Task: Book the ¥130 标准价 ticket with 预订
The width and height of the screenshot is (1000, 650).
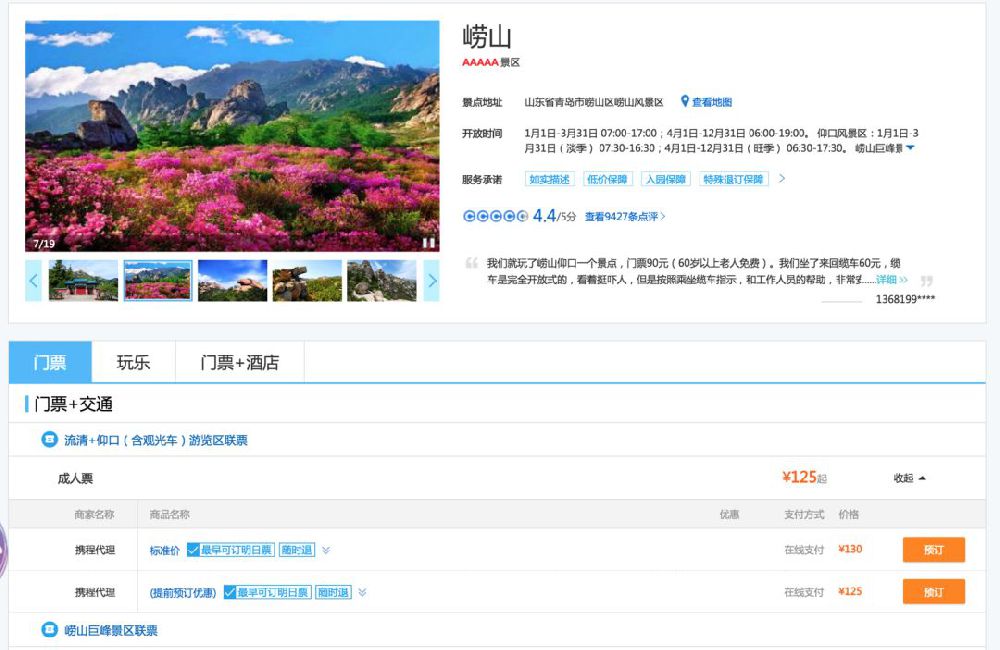Action: 933,550
